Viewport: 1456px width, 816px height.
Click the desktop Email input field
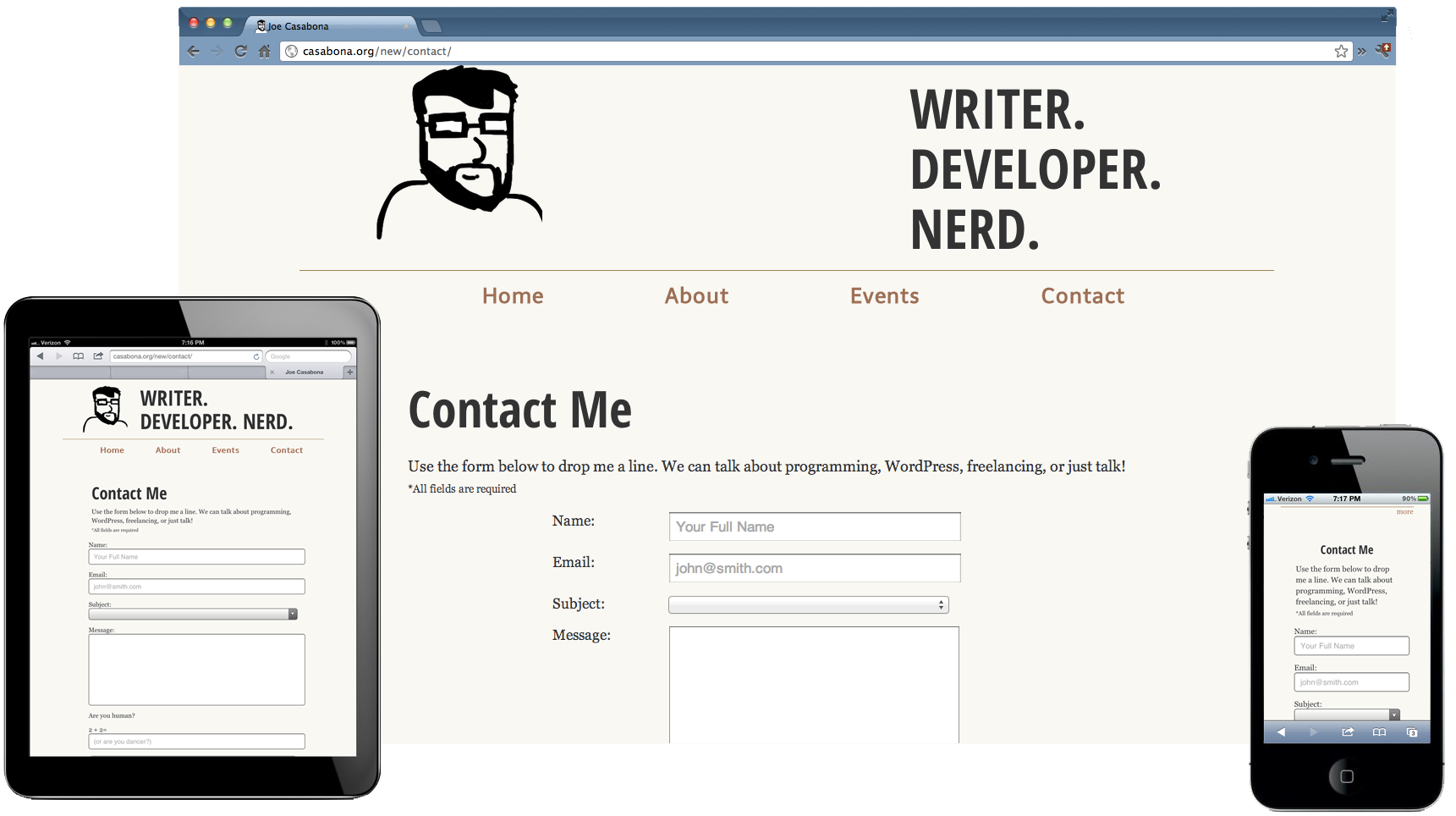(814, 569)
